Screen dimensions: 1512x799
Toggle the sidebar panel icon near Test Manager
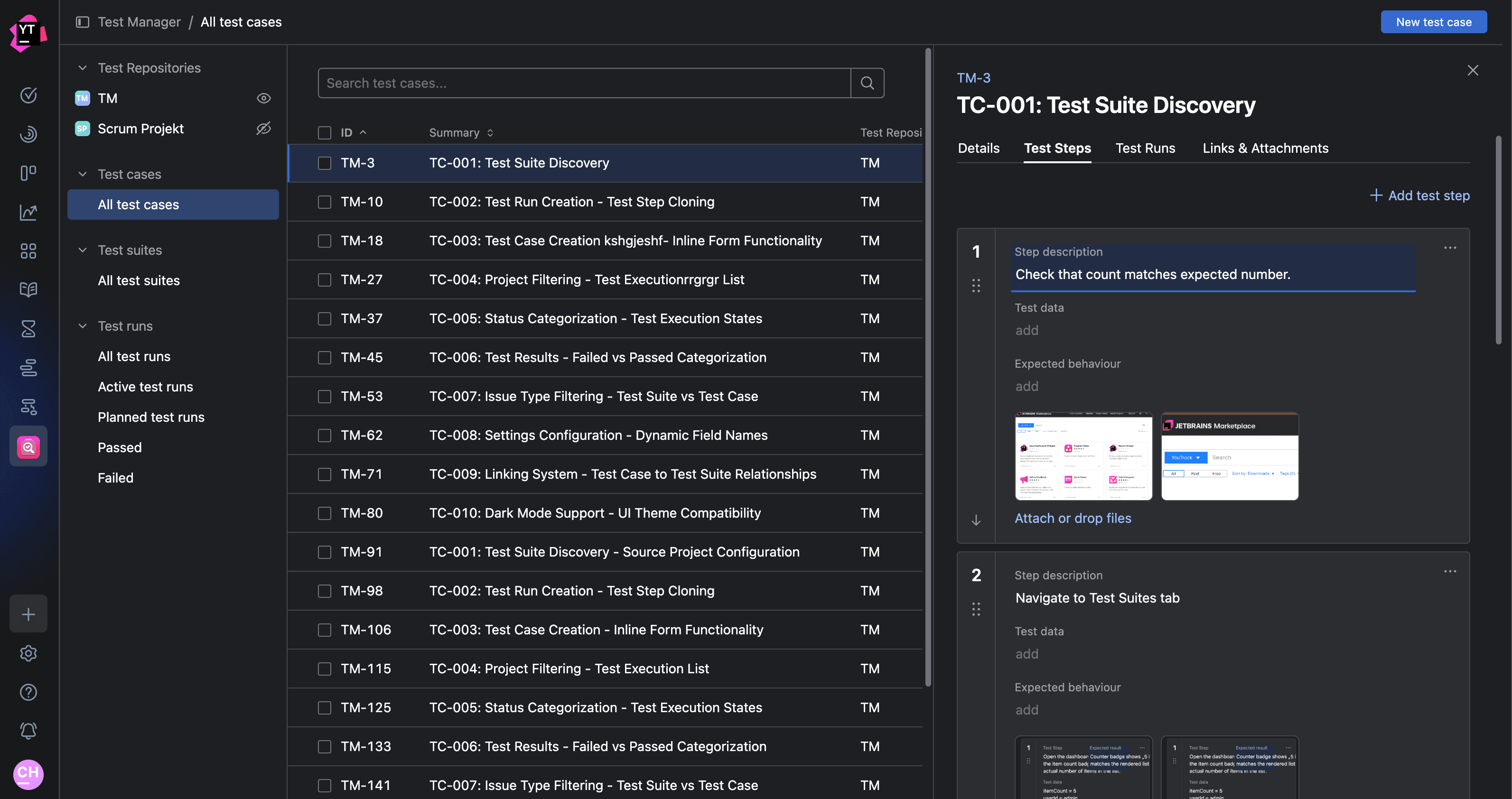tap(83, 22)
